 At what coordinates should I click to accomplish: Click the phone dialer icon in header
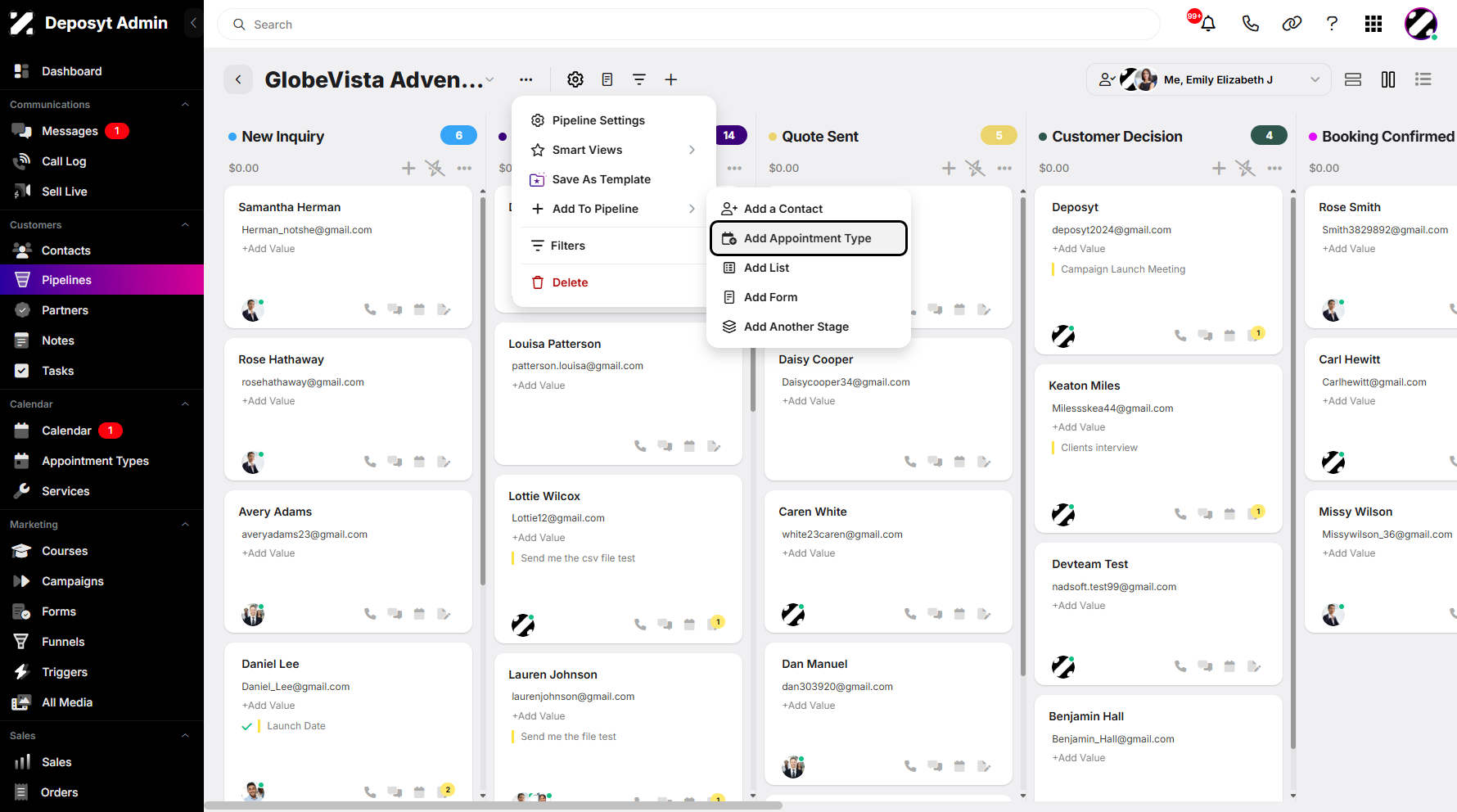pos(1250,24)
